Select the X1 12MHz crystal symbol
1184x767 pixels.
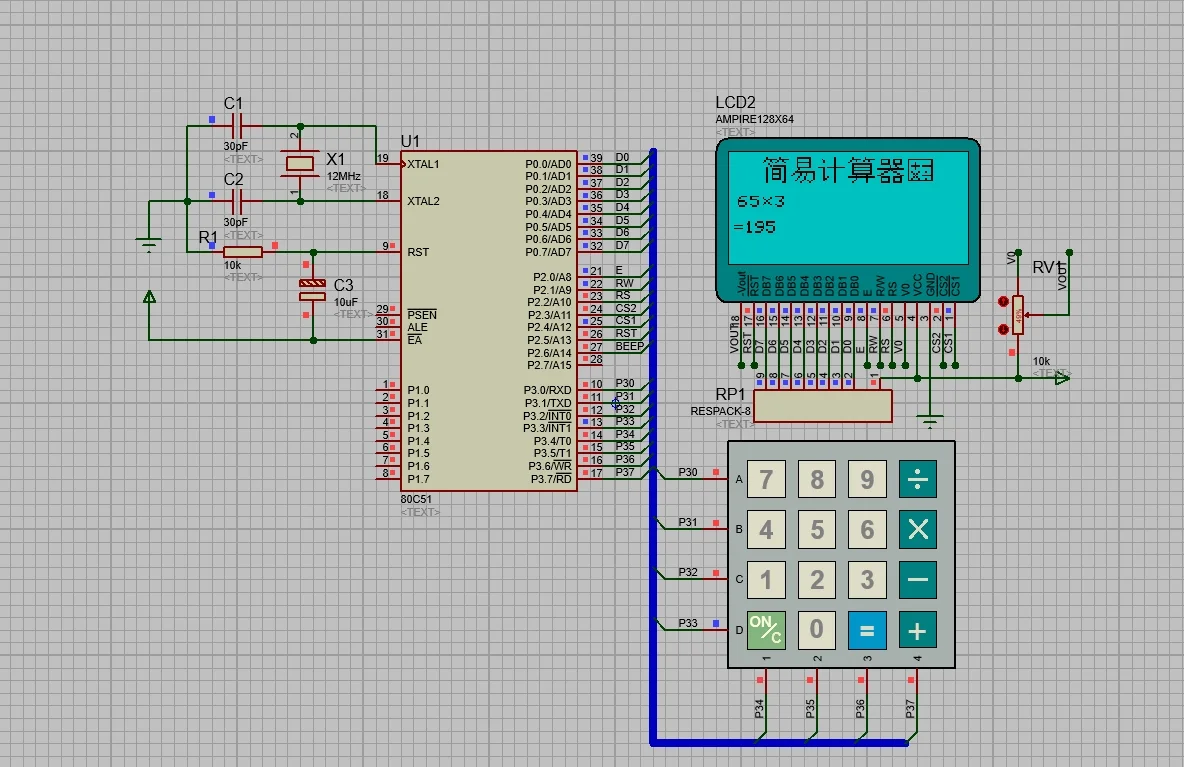pos(299,163)
